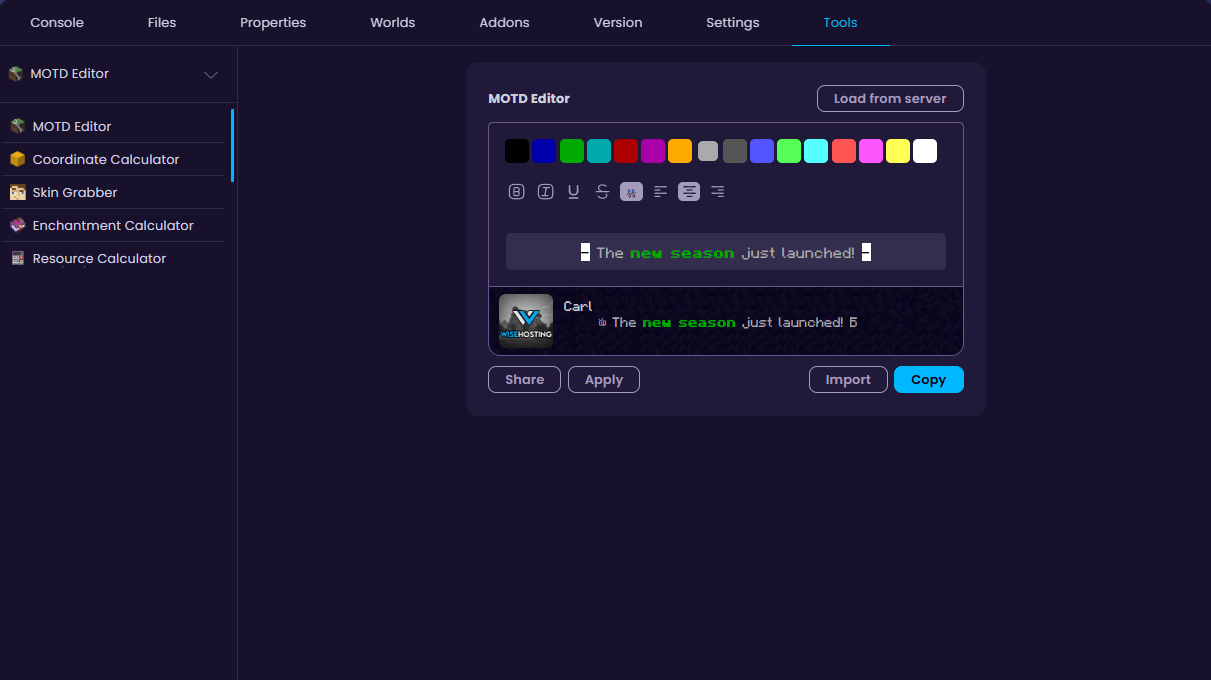This screenshot has height=680, width=1211.
Task: Click the "MOTD Editor" panel heading
Action: (x=529, y=99)
